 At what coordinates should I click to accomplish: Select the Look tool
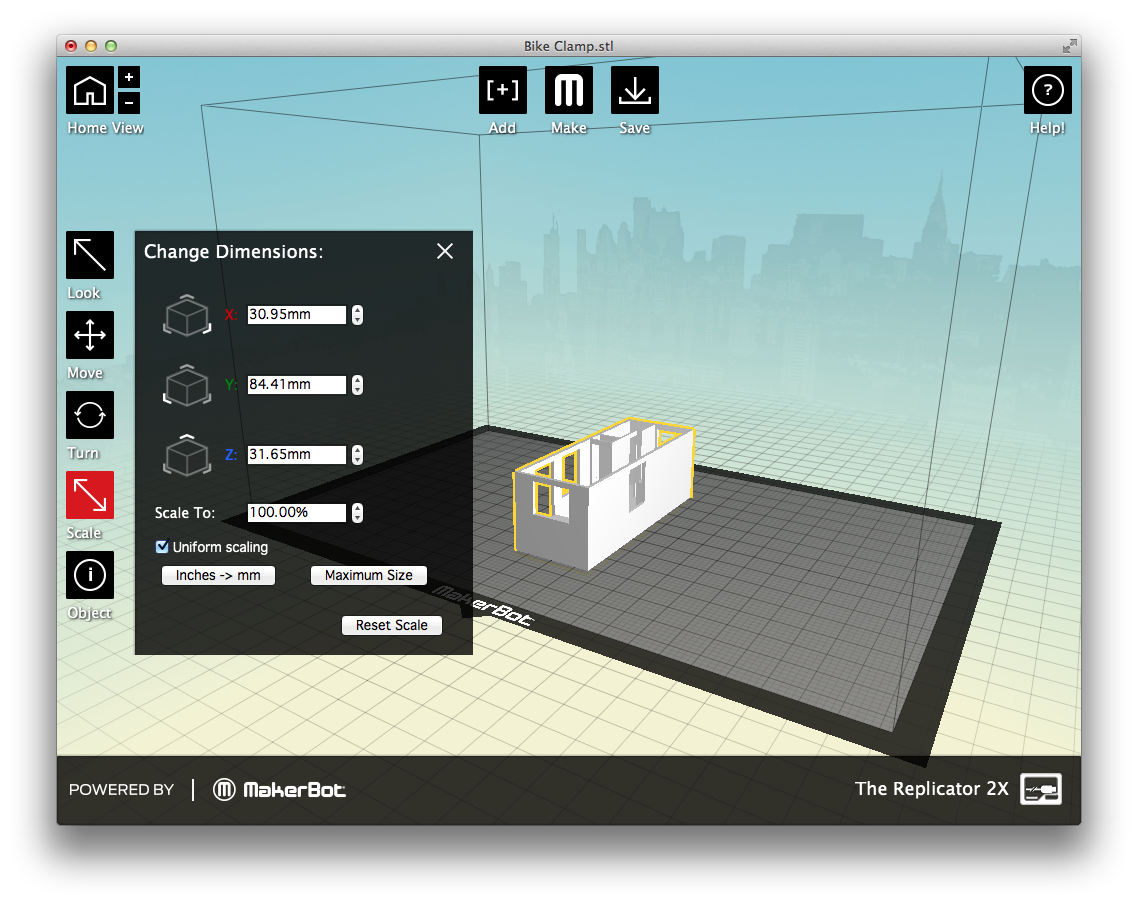coord(89,255)
